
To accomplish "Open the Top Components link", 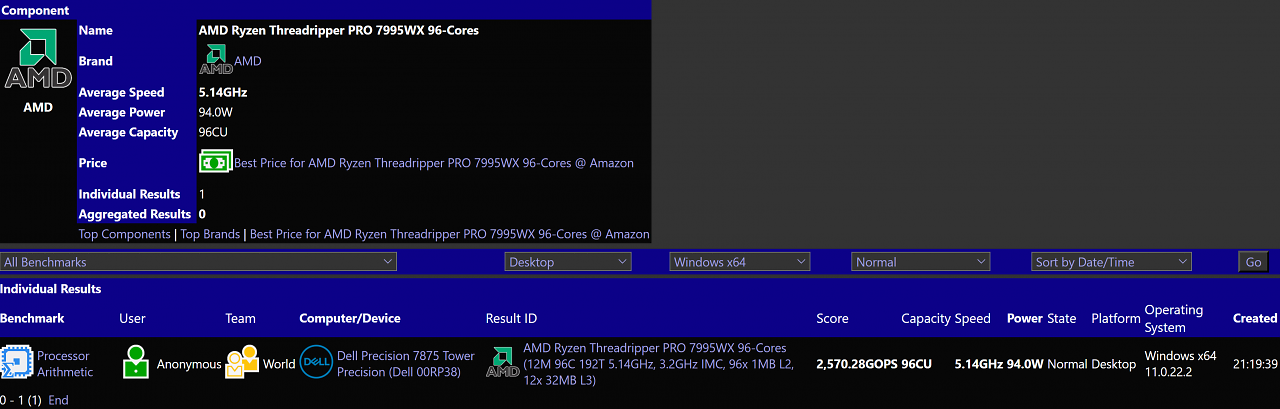I will 125,234.
